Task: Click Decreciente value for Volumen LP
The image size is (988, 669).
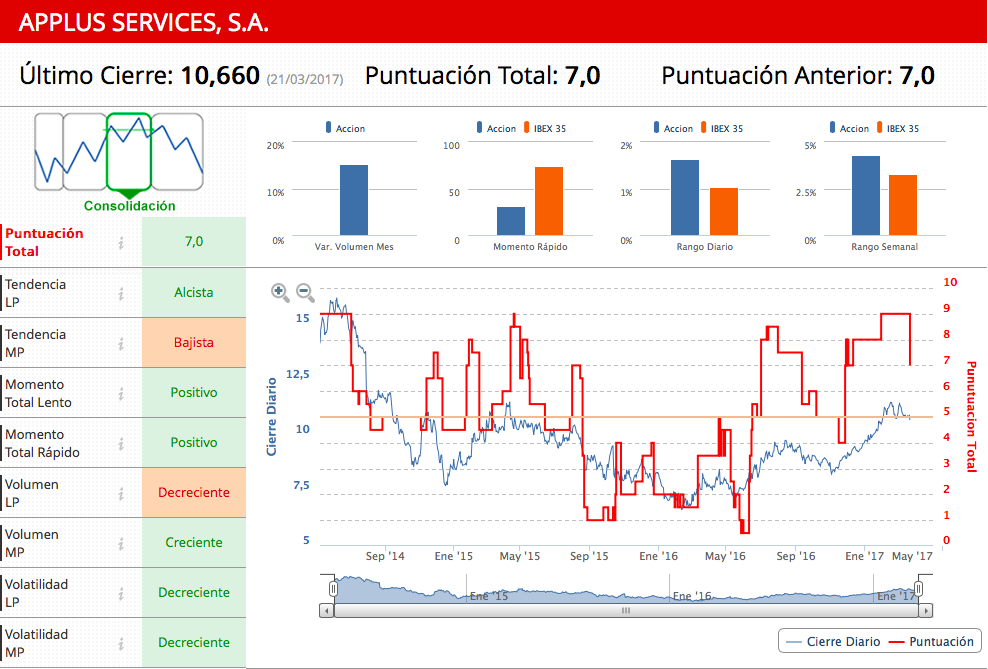Action: point(194,493)
